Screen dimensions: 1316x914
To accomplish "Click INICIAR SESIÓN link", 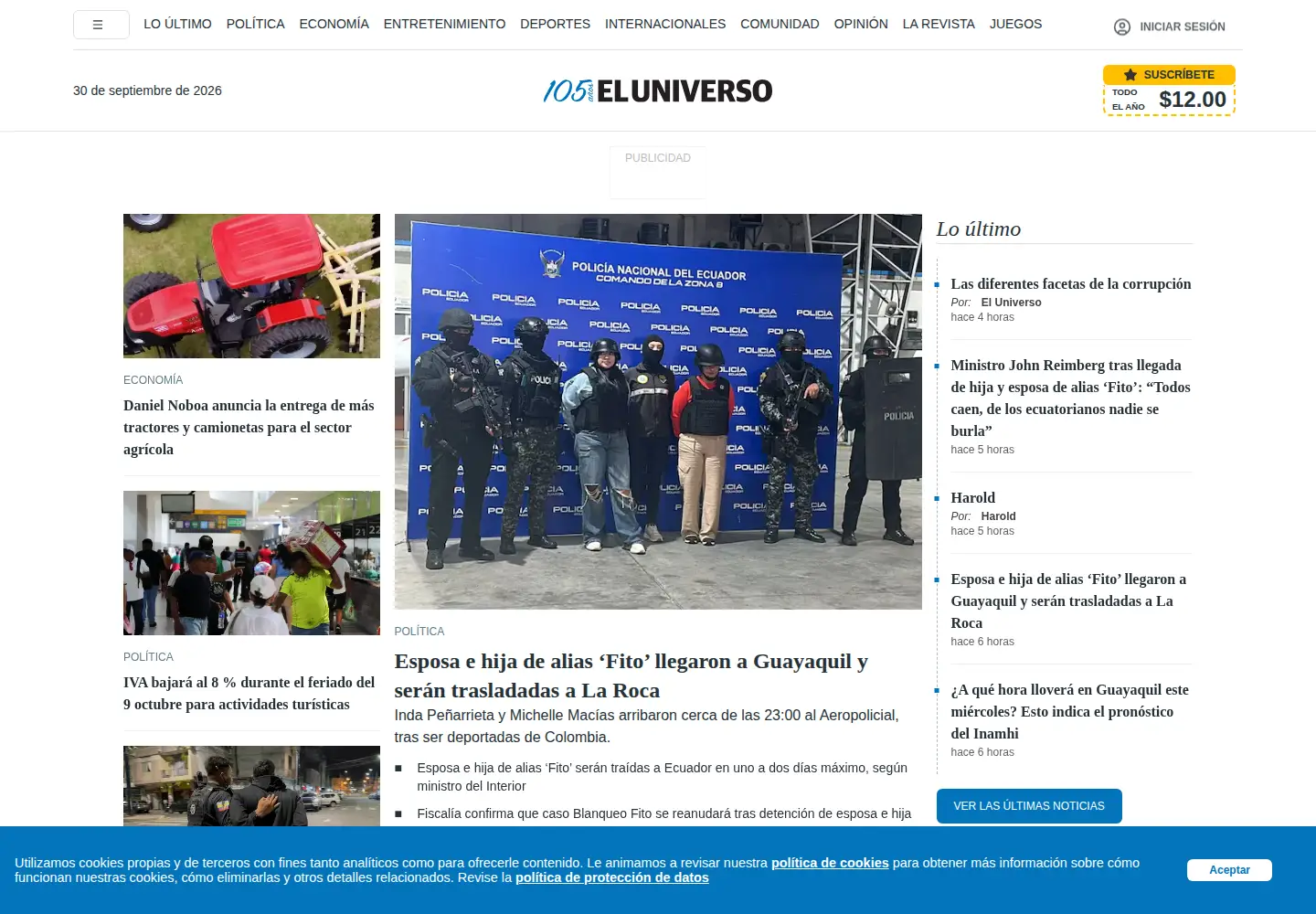I will click(x=1183, y=27).
